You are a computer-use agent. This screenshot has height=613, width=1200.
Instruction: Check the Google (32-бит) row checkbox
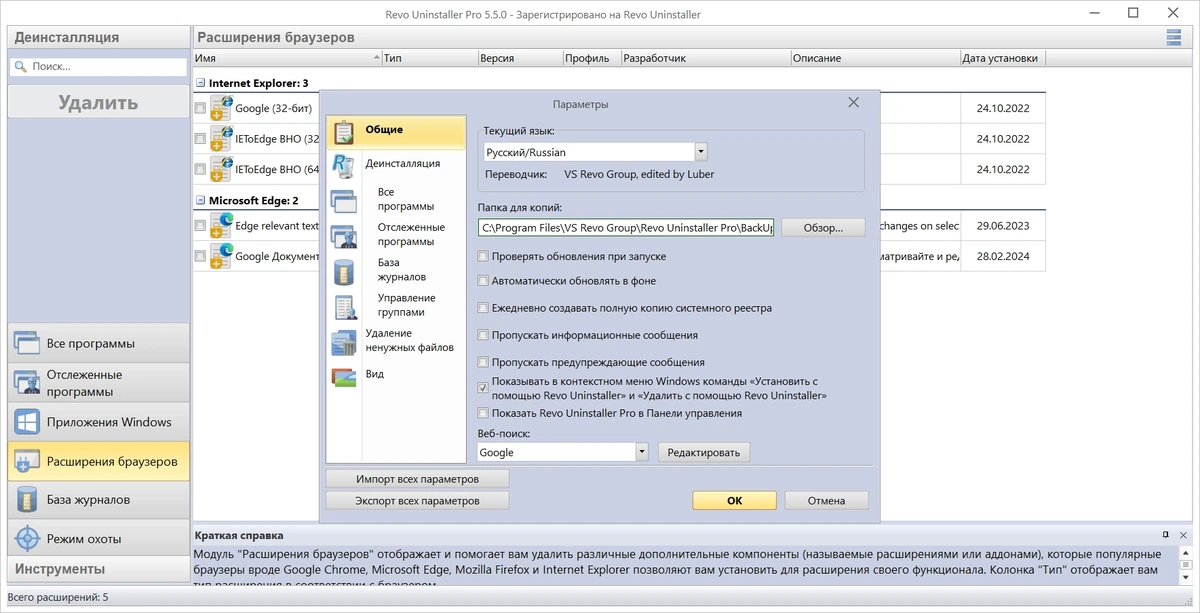[201, 108]
